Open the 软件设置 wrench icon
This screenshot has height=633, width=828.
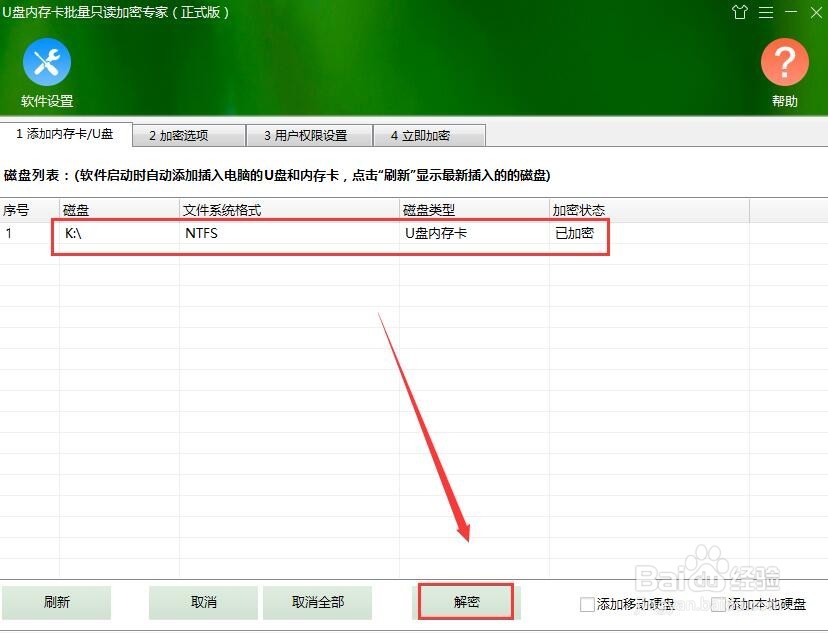46,63
